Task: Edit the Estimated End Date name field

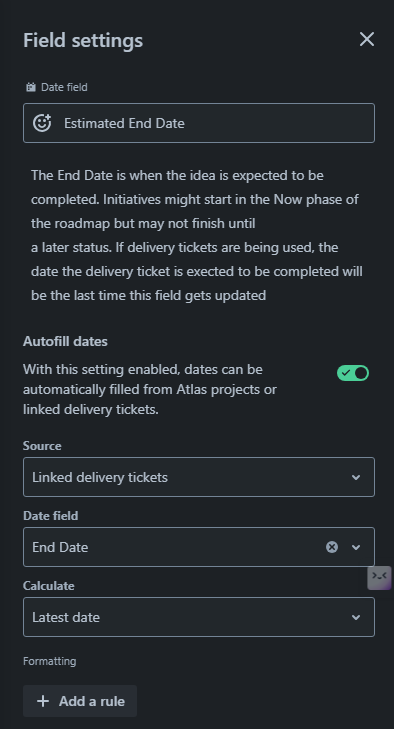Action: (199, 123)
